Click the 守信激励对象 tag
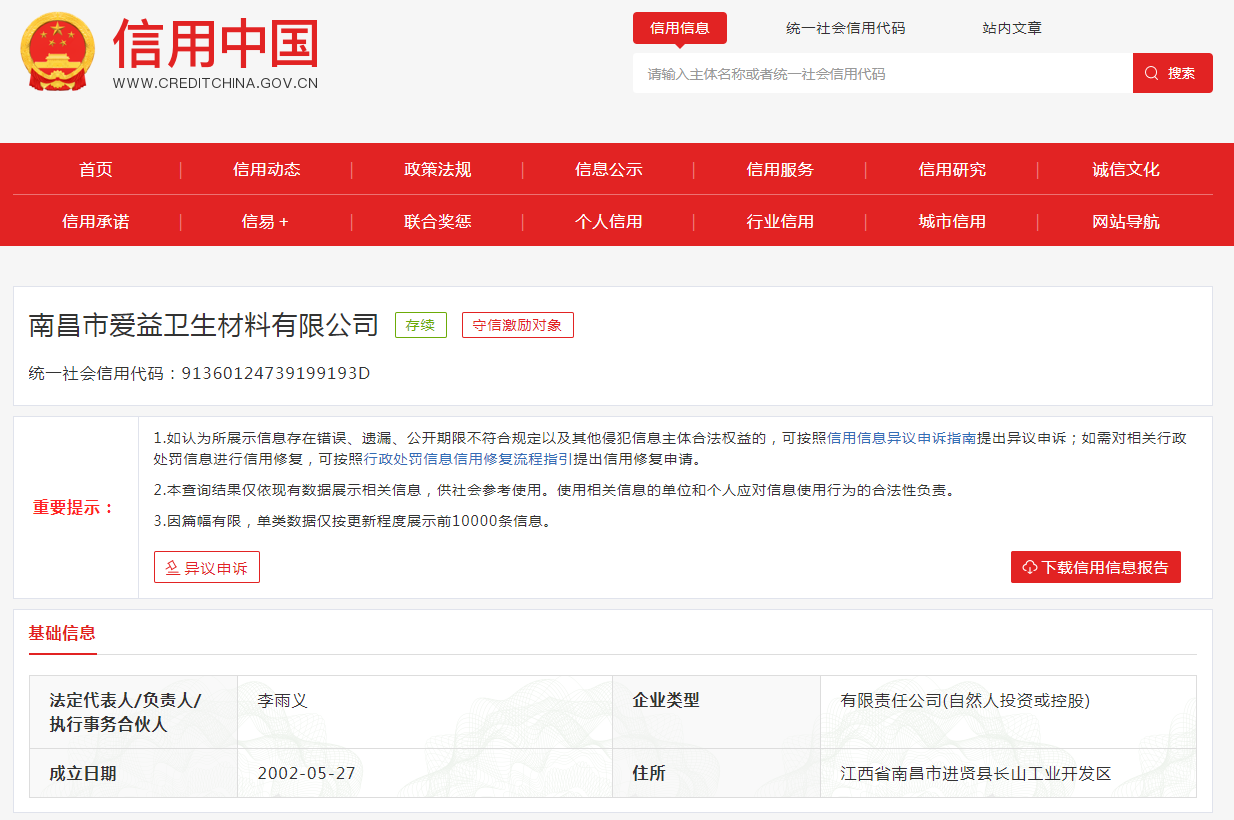This screenshot has width=1234, height=820. point(518,325)
